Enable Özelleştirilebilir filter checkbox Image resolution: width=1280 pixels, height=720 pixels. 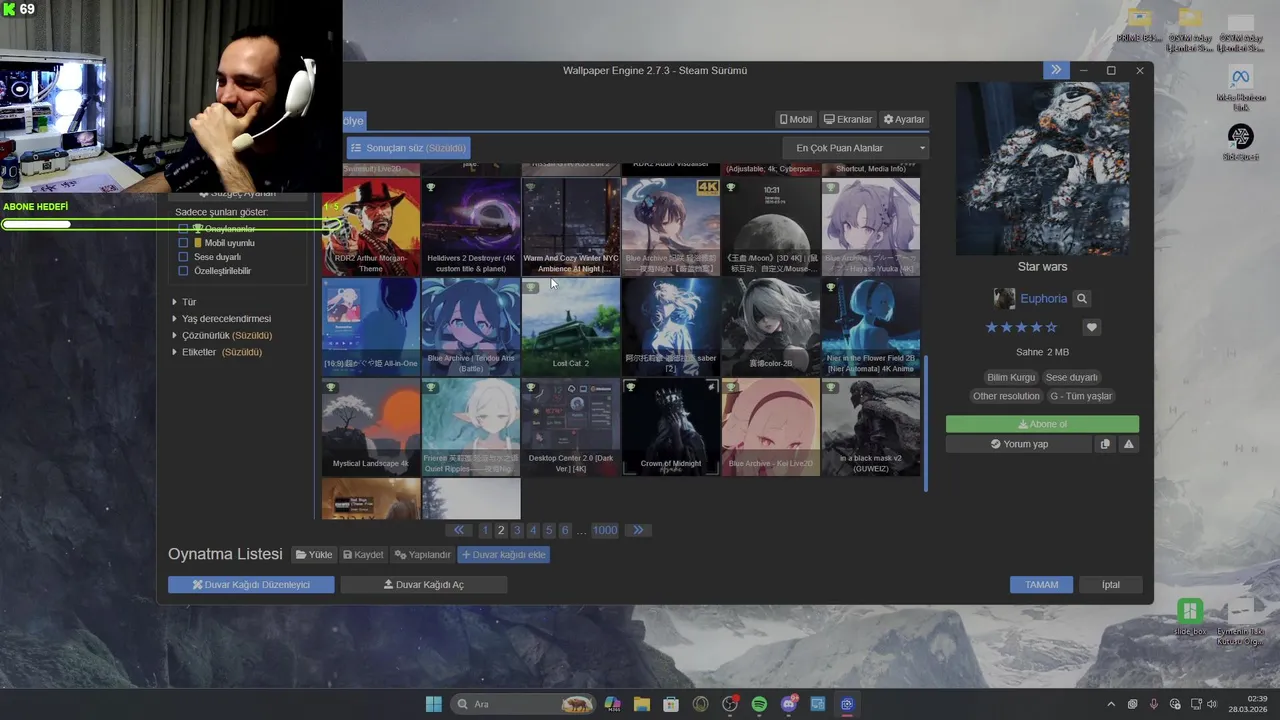coord(183,271)
